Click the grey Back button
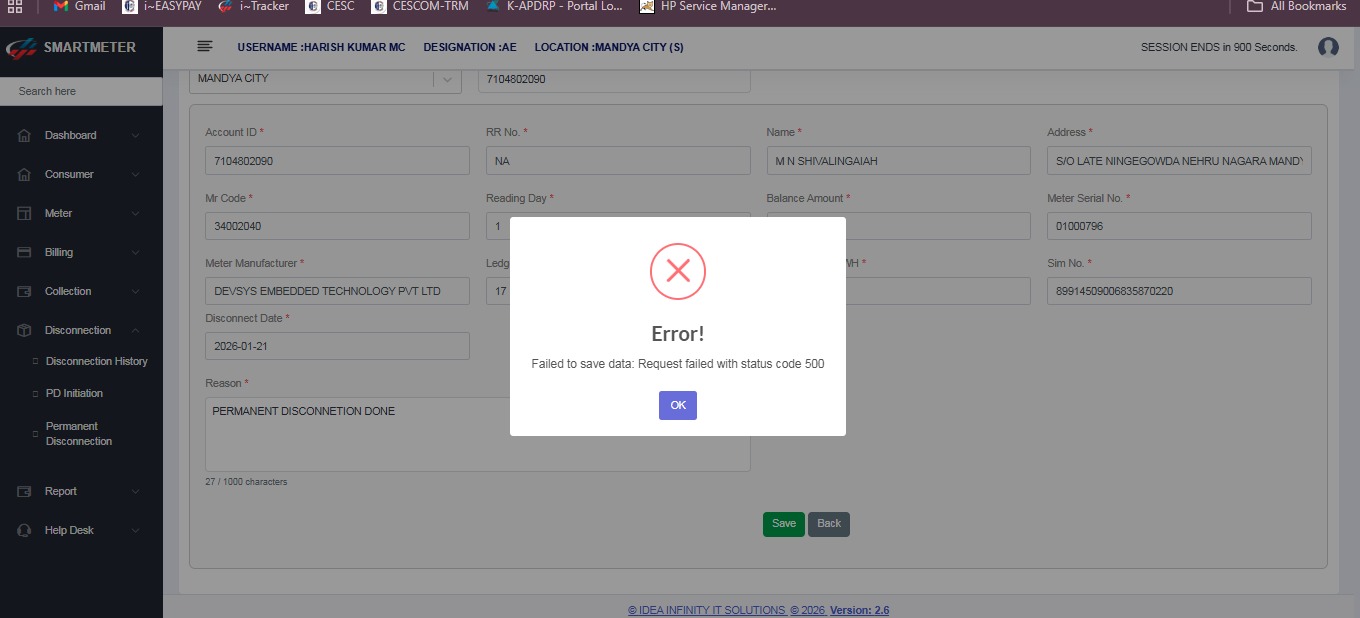 [x=829, y=524]
